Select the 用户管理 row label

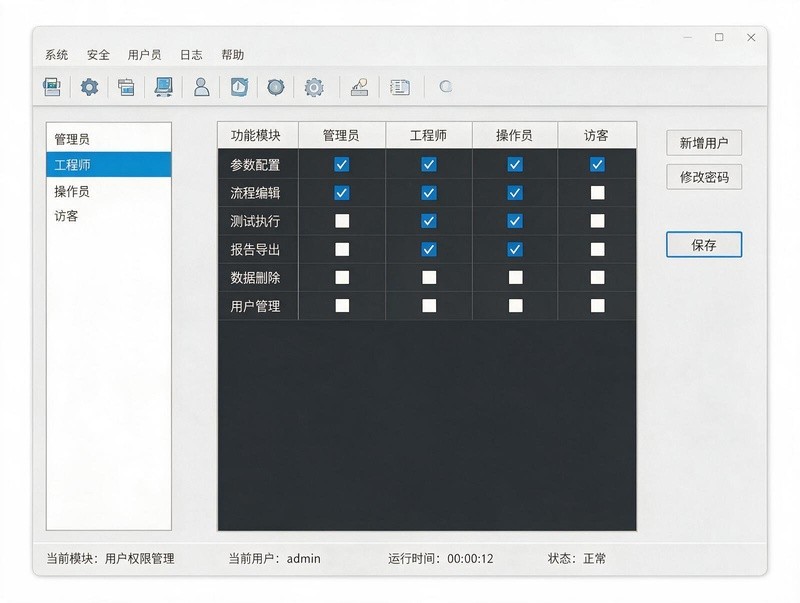click(255, 306)
